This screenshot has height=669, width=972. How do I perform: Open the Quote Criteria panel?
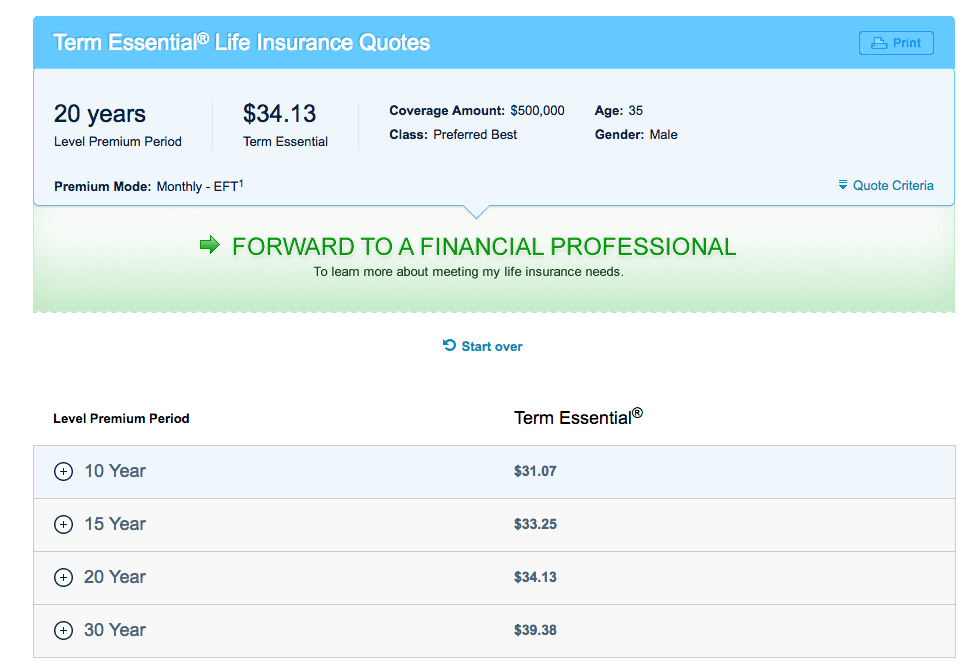886,185
